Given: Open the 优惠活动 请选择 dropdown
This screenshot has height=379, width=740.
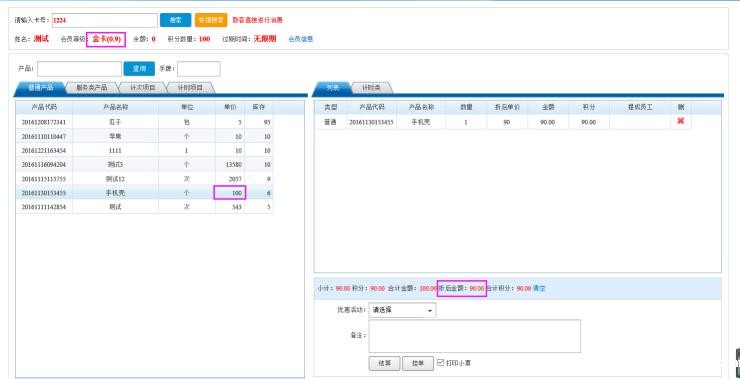Looking at the screenshot, I should (x=402, y=311).
